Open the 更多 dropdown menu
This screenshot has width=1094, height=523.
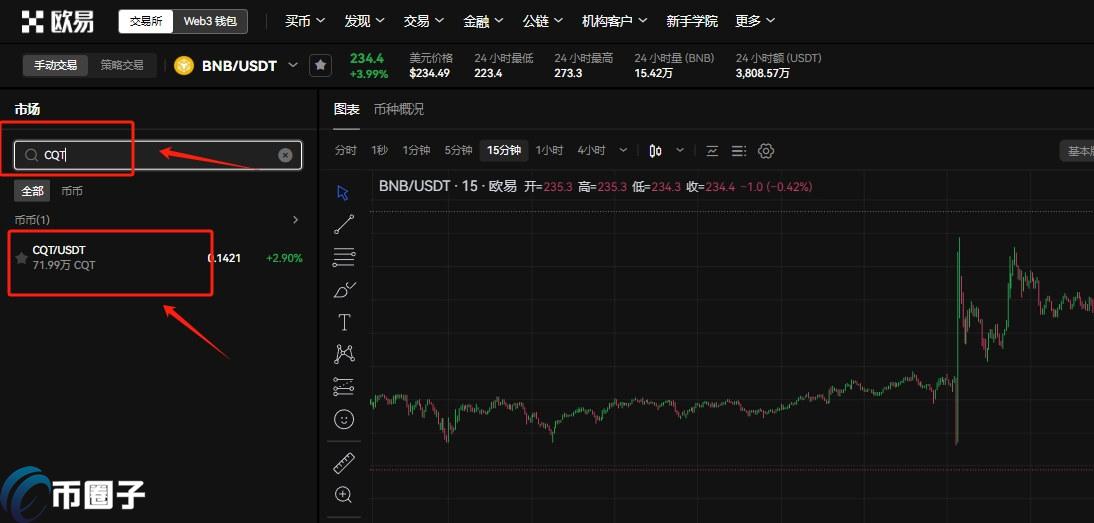(x=755, y=22)
